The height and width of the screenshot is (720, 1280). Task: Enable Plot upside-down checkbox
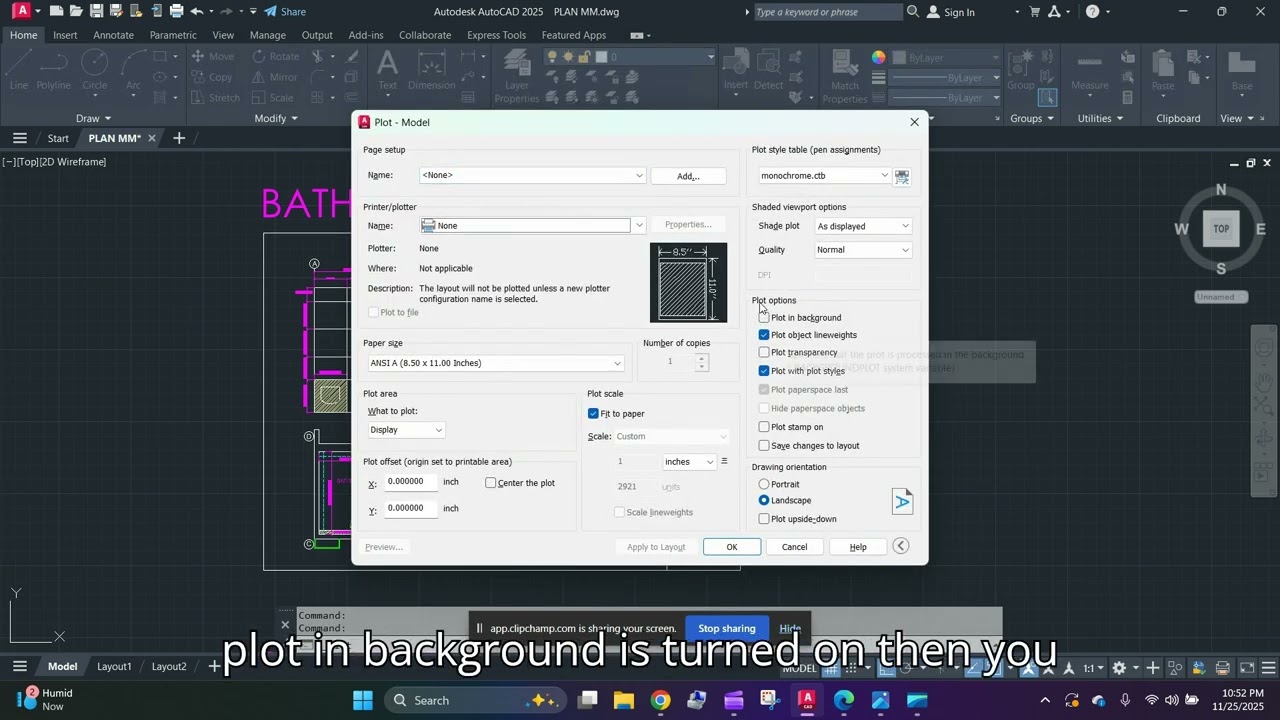tap(764, 519)
